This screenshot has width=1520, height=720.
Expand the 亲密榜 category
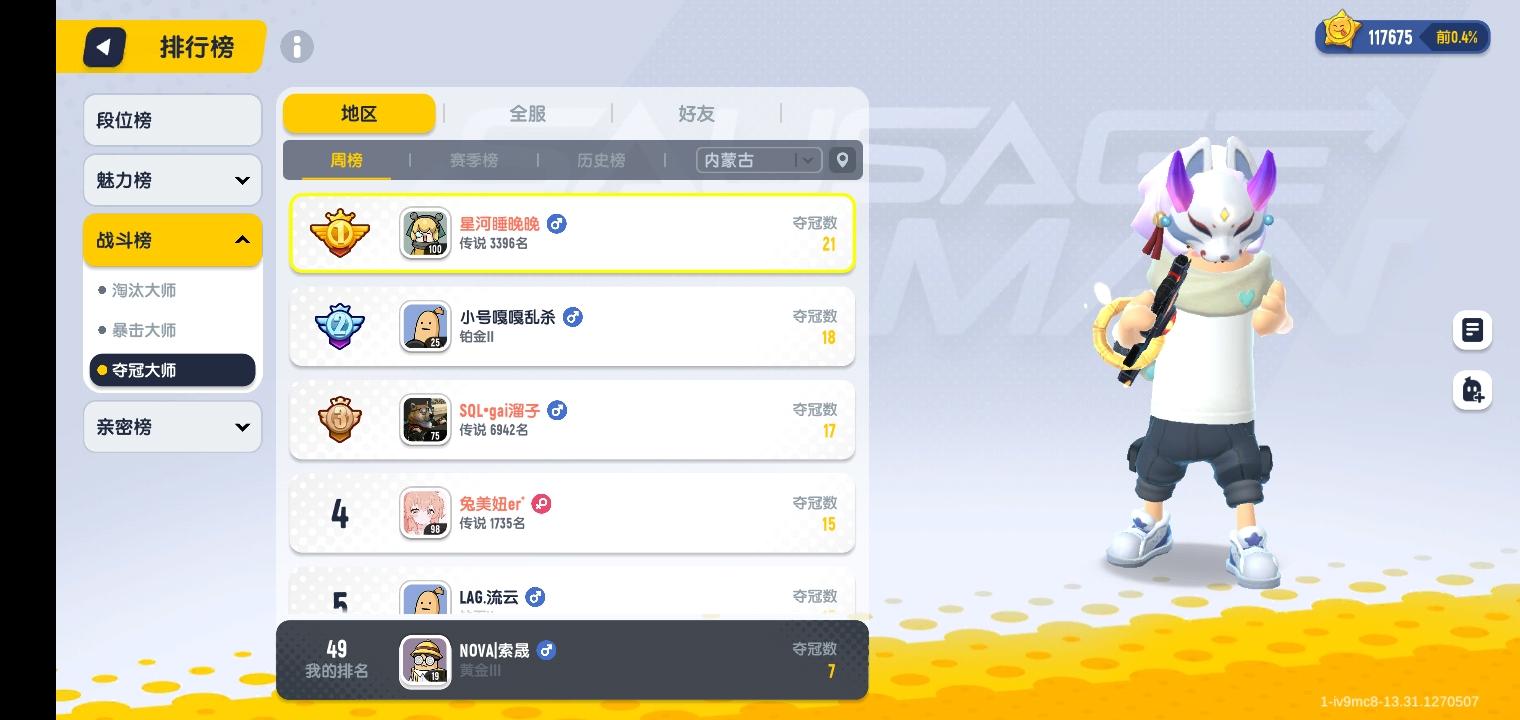(x=172, y=427)
